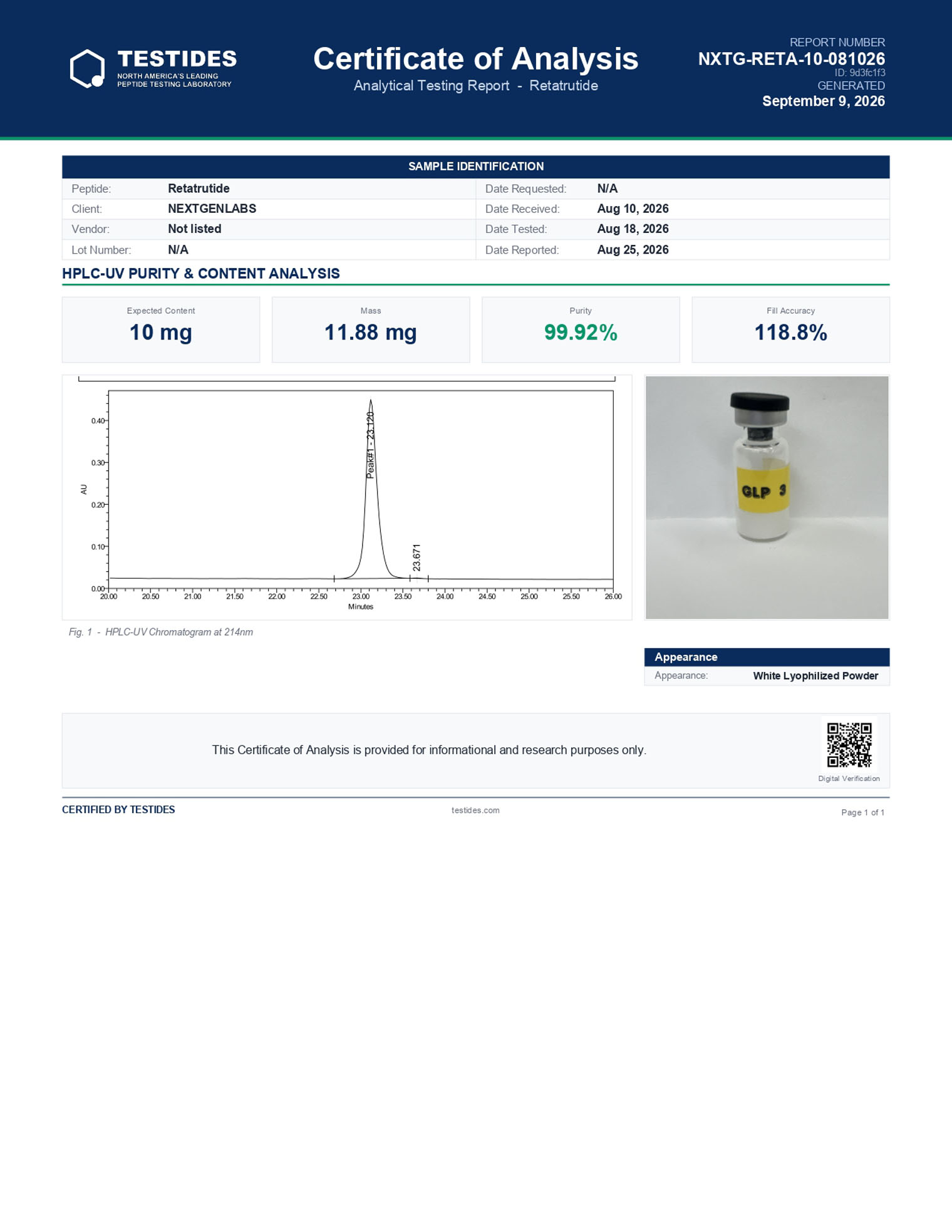
Task: Select the Vendor value Not listed
Action: 194,229
